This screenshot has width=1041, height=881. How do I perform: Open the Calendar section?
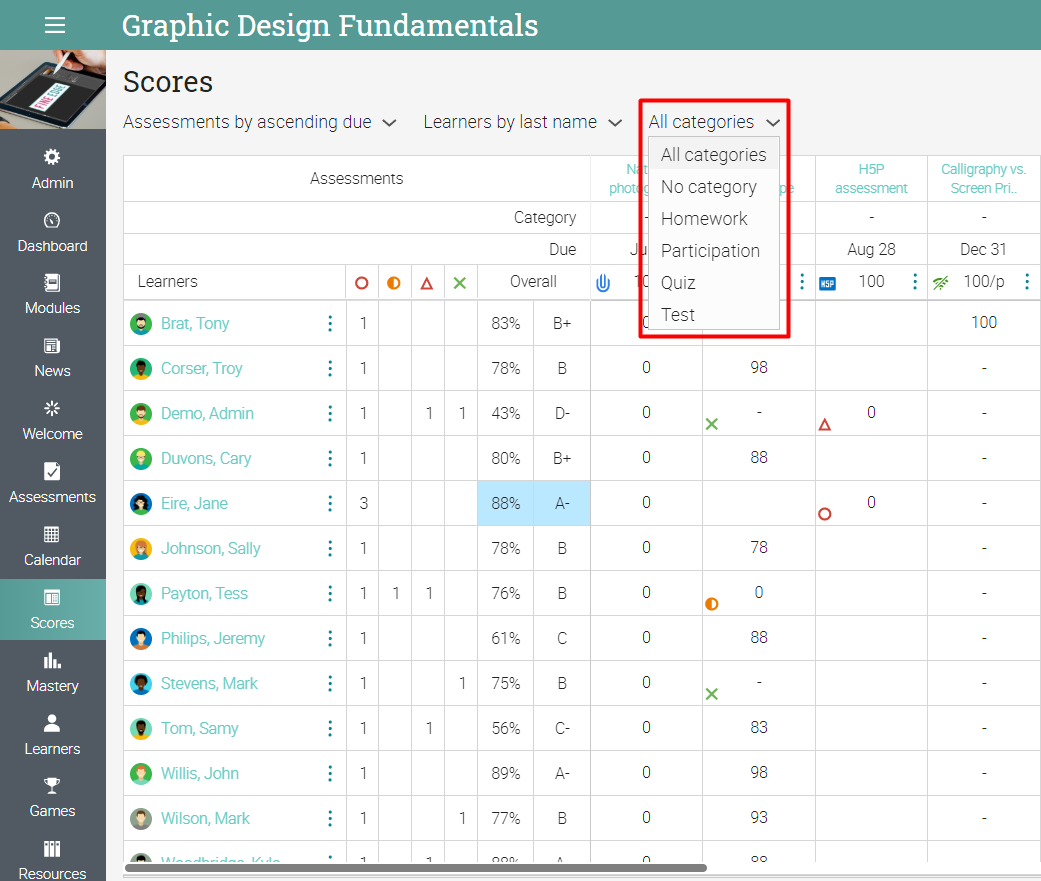(x=52, y=547)
